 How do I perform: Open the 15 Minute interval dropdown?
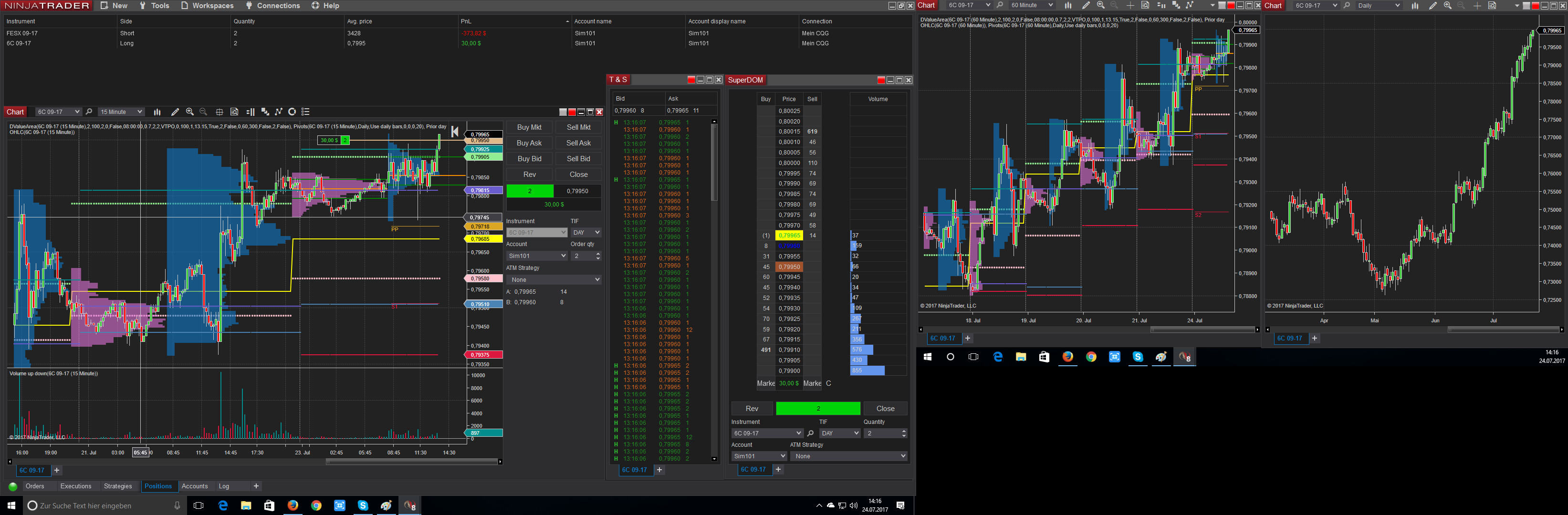coord(121,112)
